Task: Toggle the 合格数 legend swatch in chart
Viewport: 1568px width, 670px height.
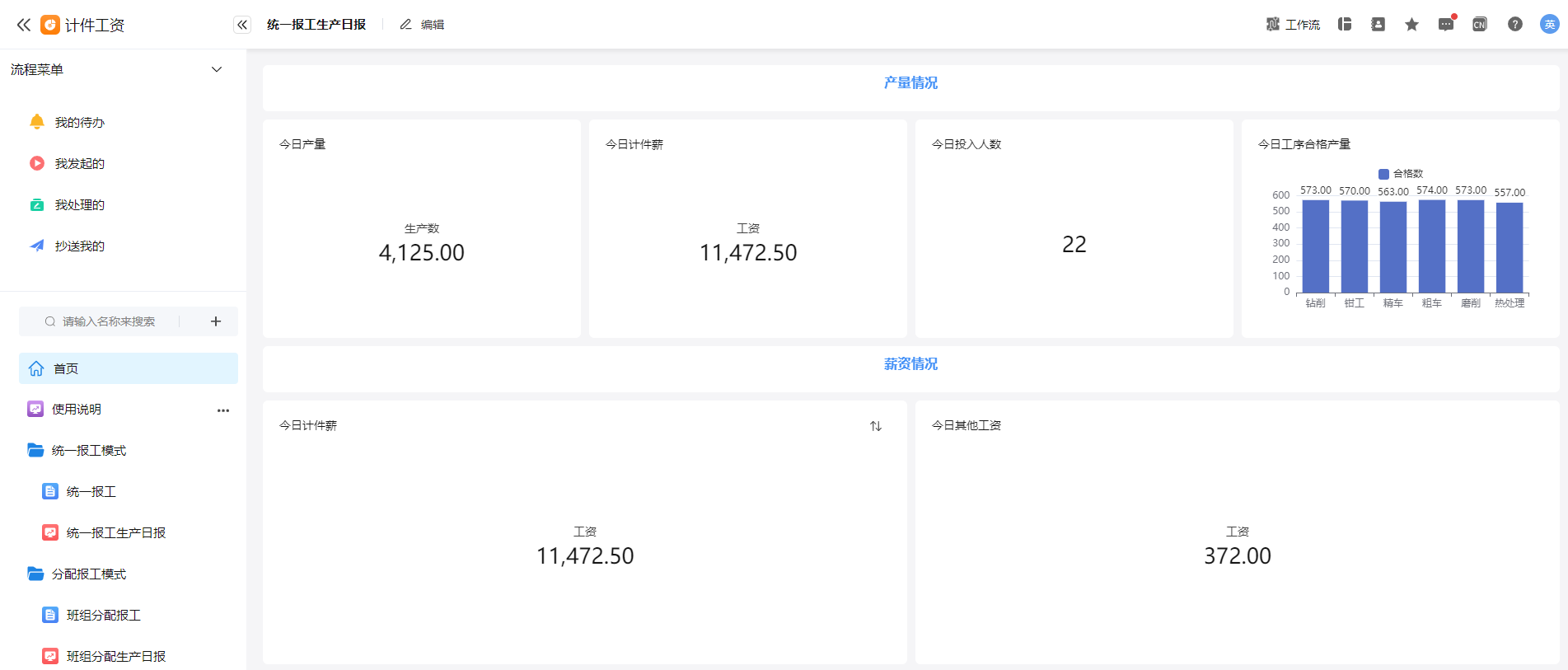Action: pos(1383,174)
